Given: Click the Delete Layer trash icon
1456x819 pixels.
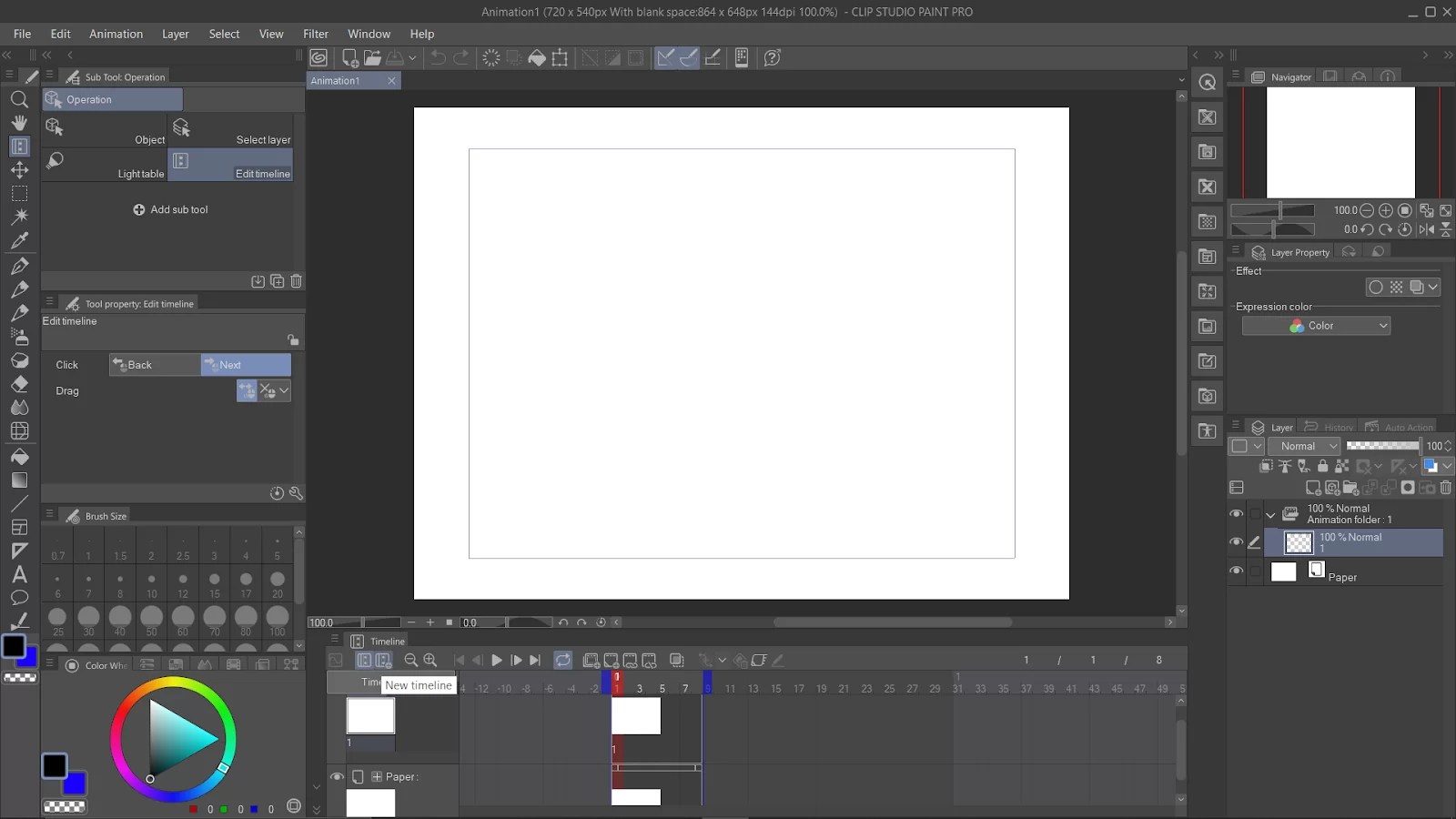Looking at the screenshot, I should point(1446,488).
